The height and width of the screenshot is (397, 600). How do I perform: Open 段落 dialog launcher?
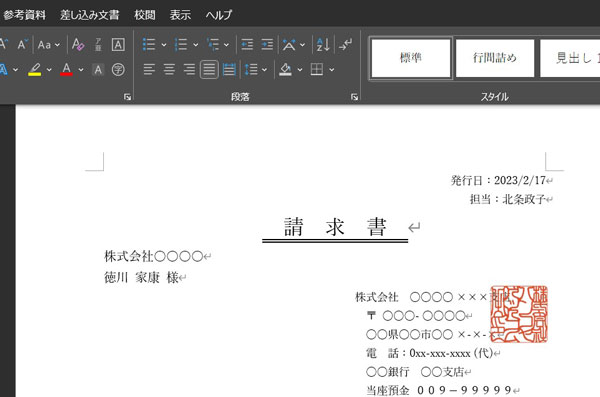coord(354,97)
